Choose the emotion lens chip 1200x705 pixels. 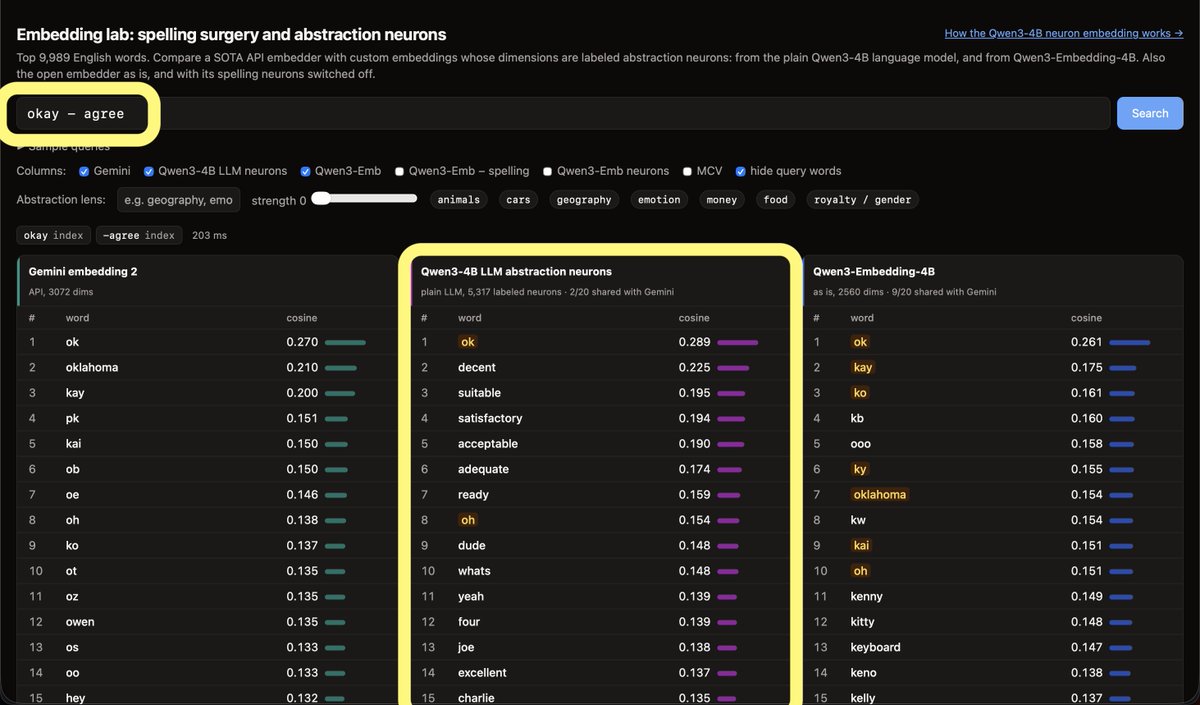[x=659, y=200]
